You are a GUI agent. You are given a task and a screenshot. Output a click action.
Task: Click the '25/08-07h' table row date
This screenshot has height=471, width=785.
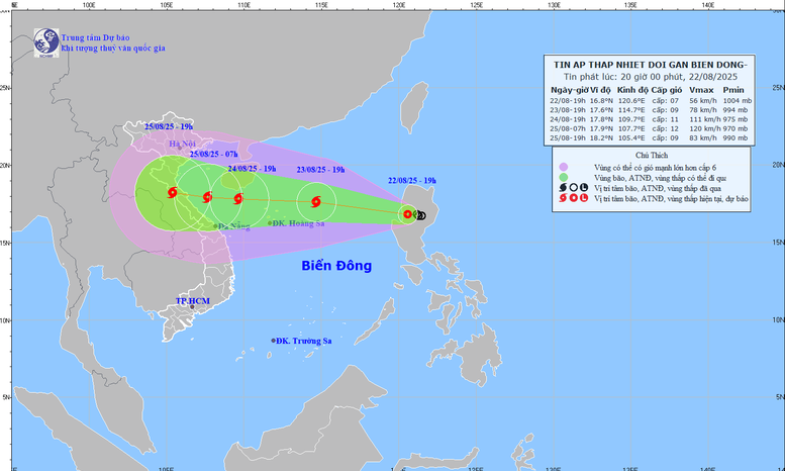(568, 129)
